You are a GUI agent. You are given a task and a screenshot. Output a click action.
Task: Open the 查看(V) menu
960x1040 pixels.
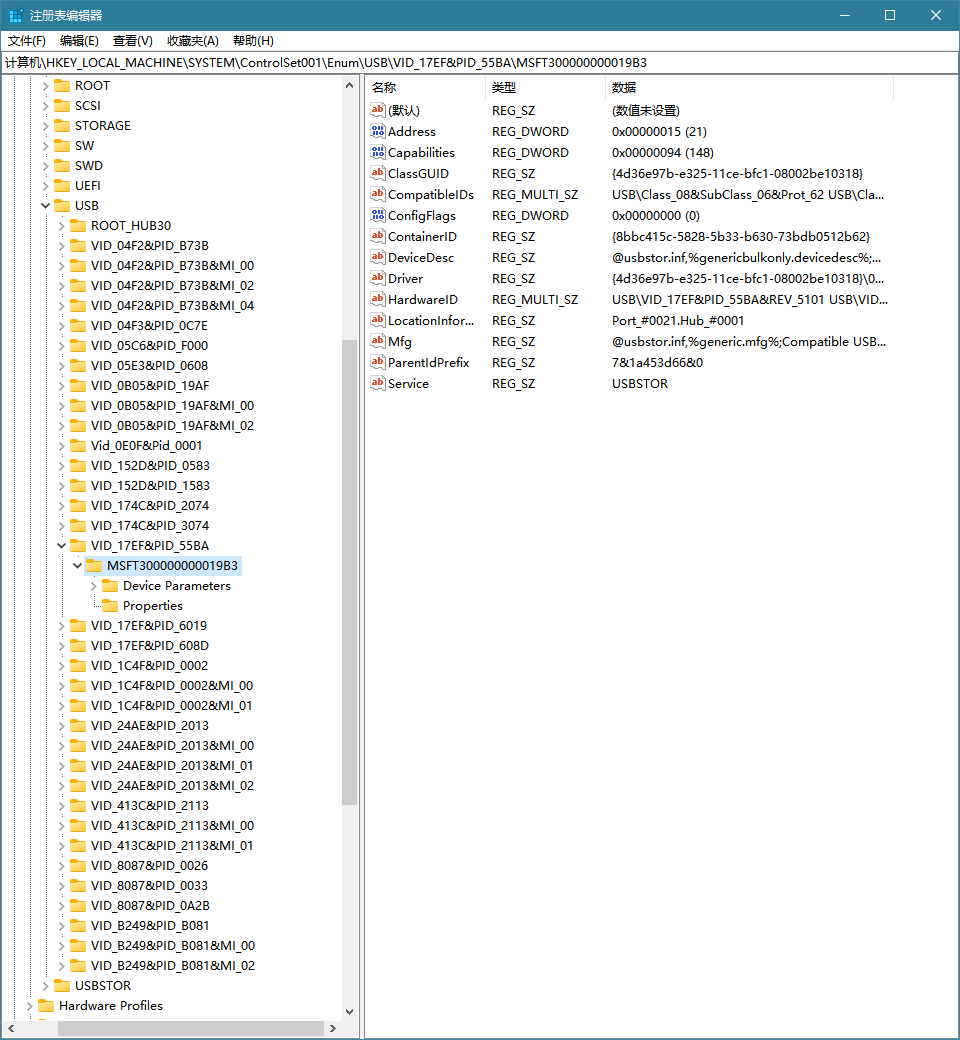[132, 41]
